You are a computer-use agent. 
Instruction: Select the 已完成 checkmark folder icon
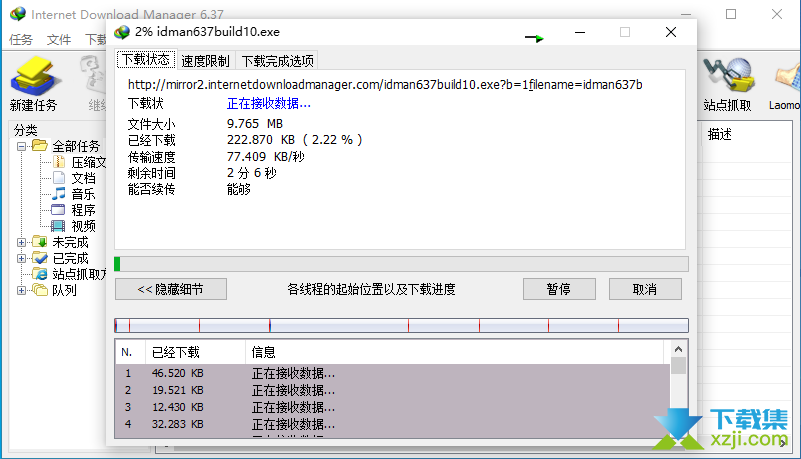click(40, 258)
